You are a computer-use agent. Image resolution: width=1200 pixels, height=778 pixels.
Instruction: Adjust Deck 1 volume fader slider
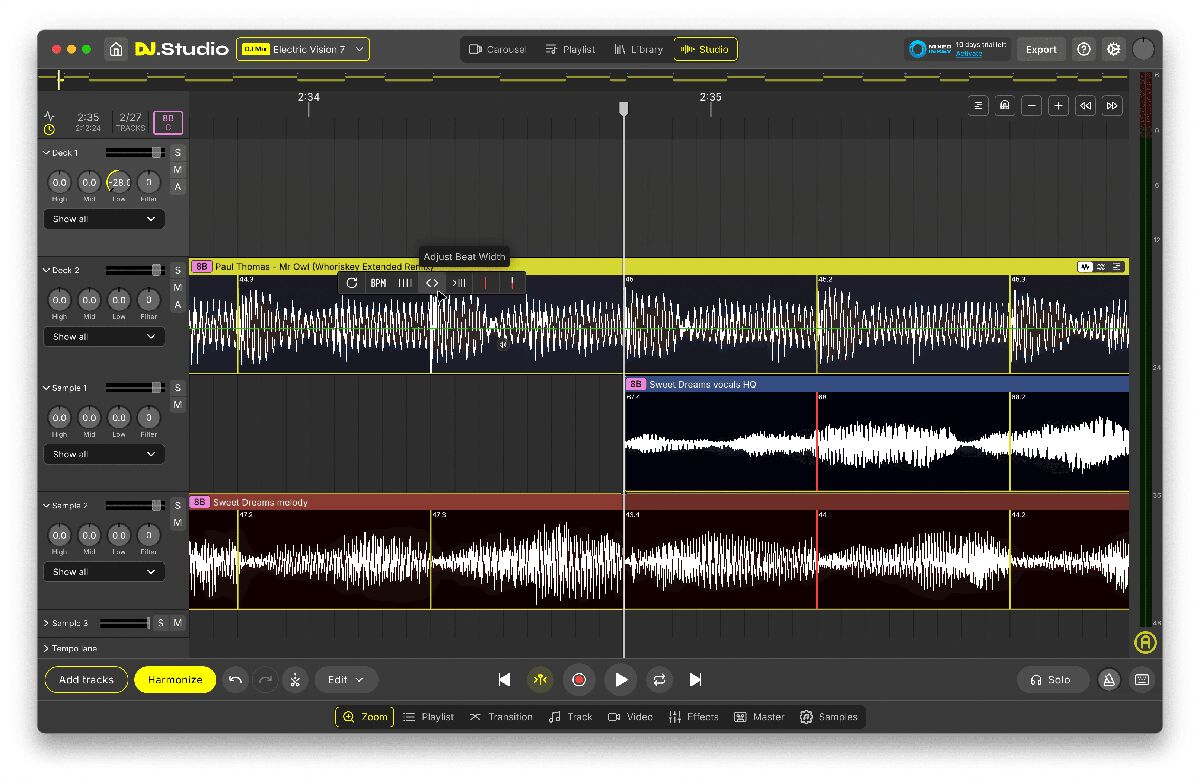point(156,153)
